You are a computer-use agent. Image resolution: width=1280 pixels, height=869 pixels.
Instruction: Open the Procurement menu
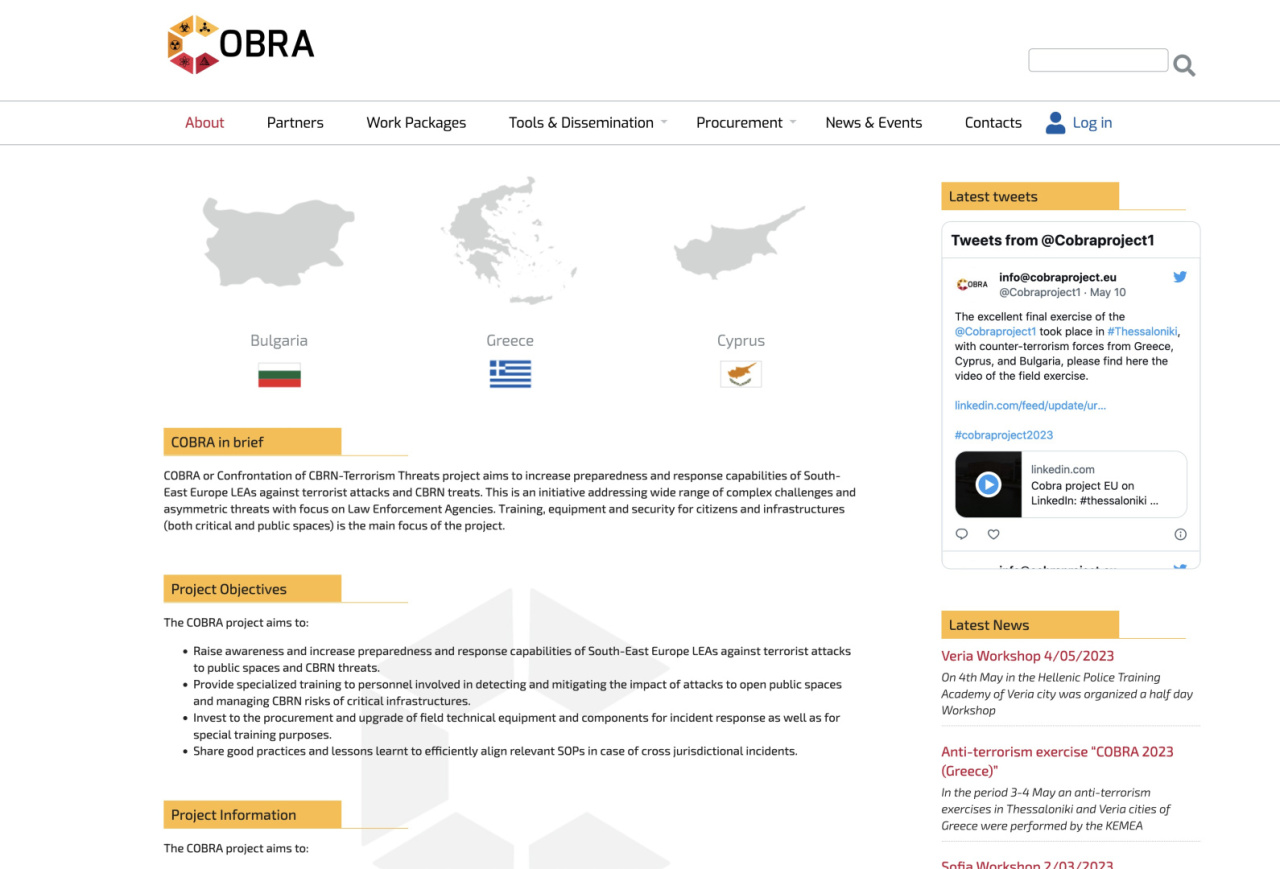tap(739, 123)
